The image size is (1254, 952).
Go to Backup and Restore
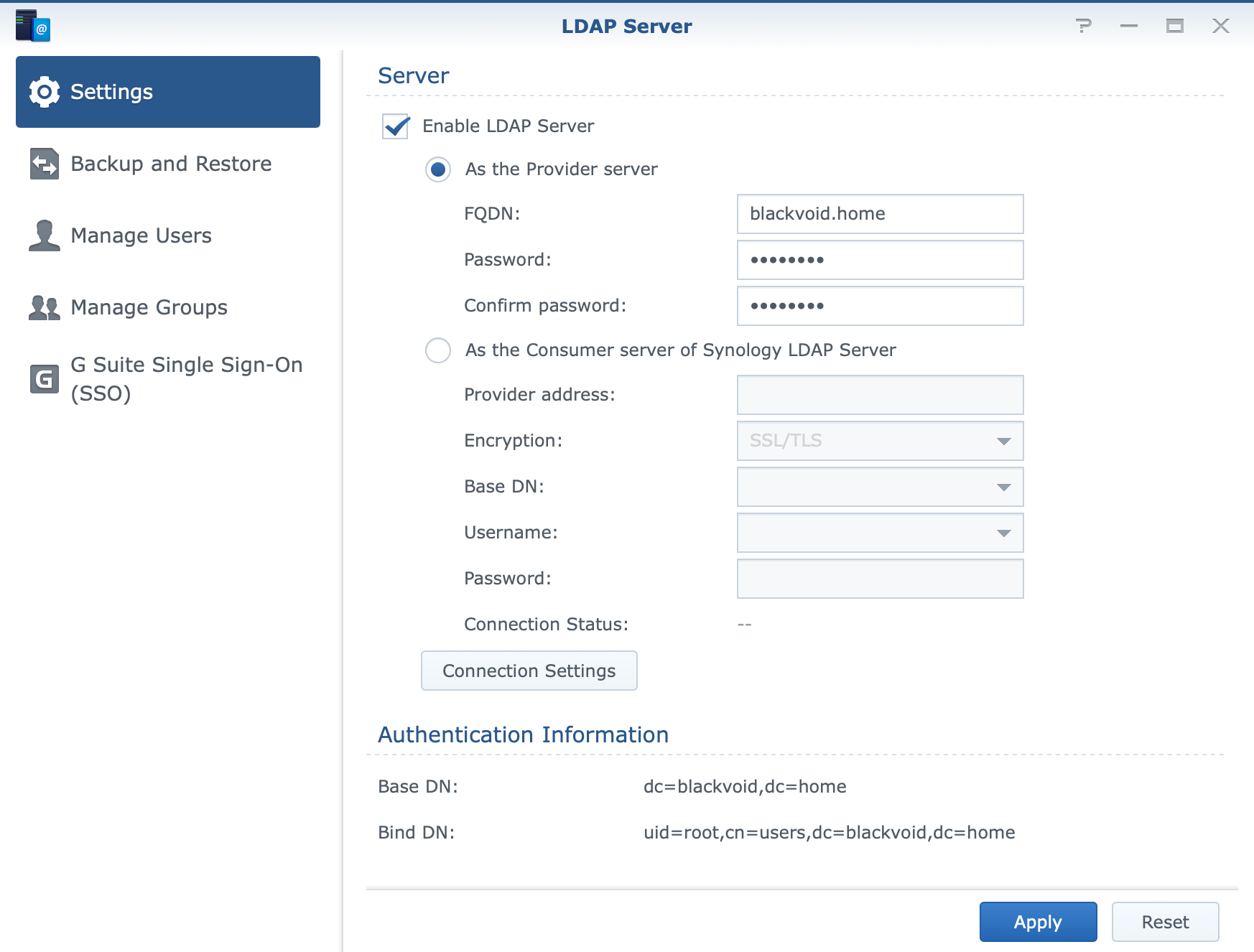tap(168, 164)
